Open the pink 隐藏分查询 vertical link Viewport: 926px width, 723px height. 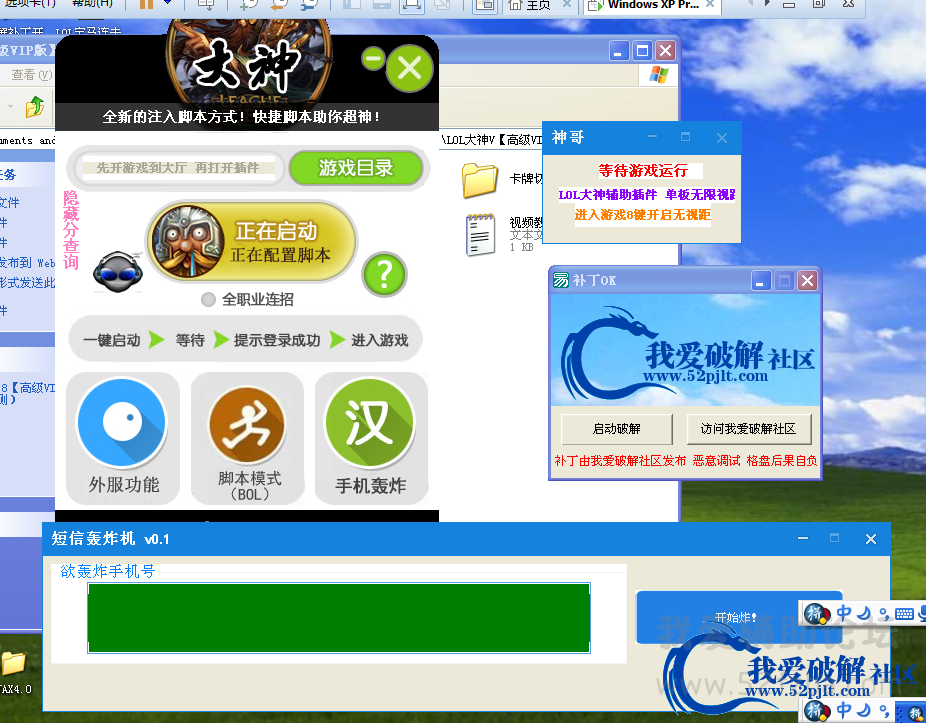tap(71, 230)
